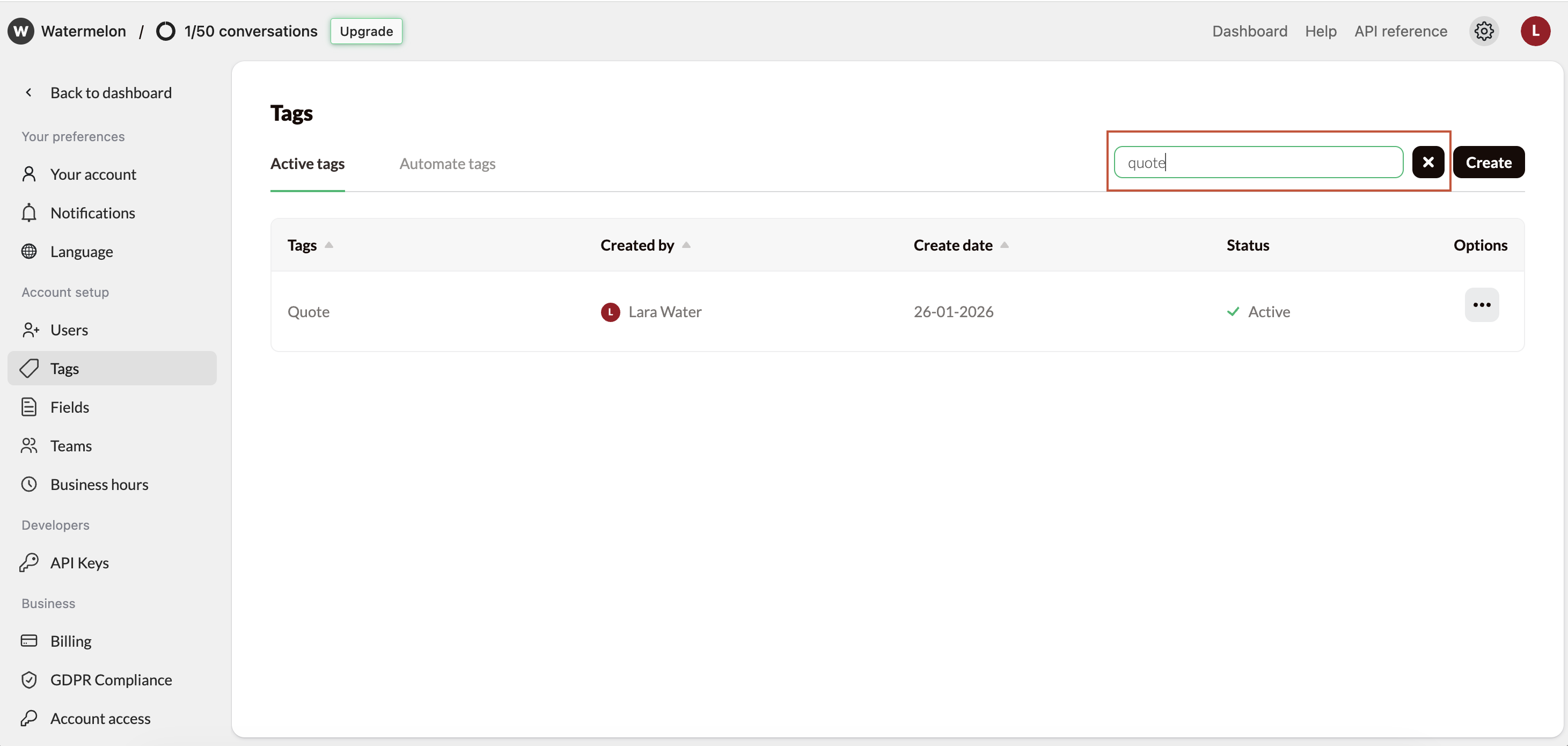Clear the tag search with the X icon
1568x746 pixels.
[x=1428, y=162]
